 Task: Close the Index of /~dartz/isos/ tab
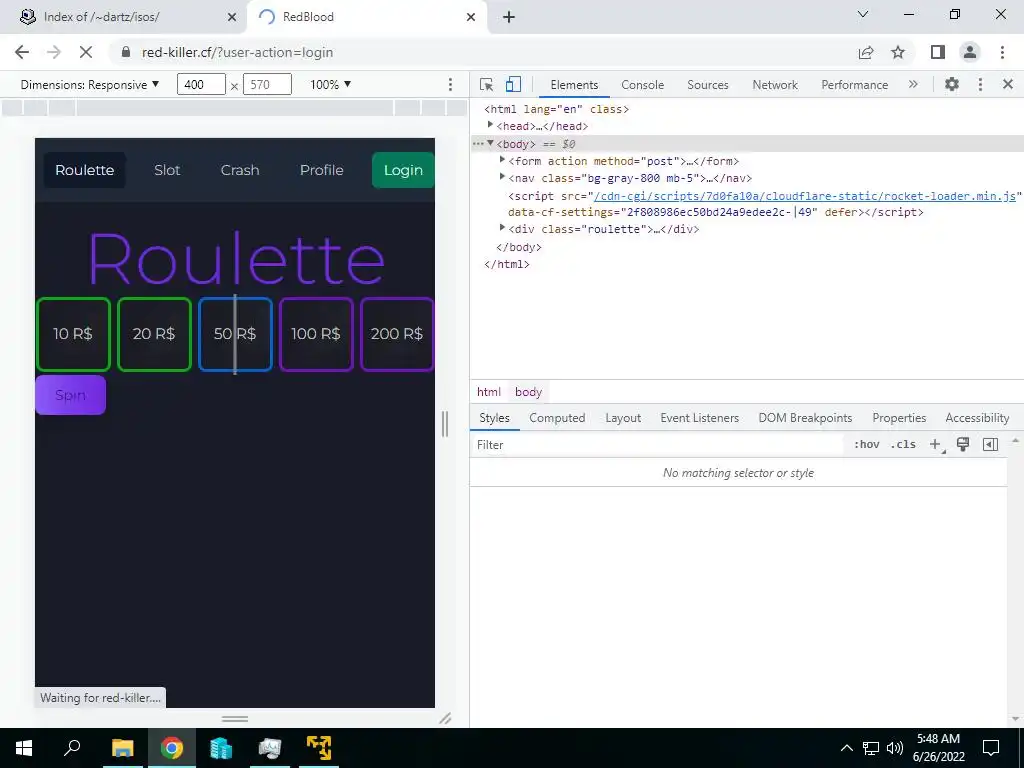(232, 17)
